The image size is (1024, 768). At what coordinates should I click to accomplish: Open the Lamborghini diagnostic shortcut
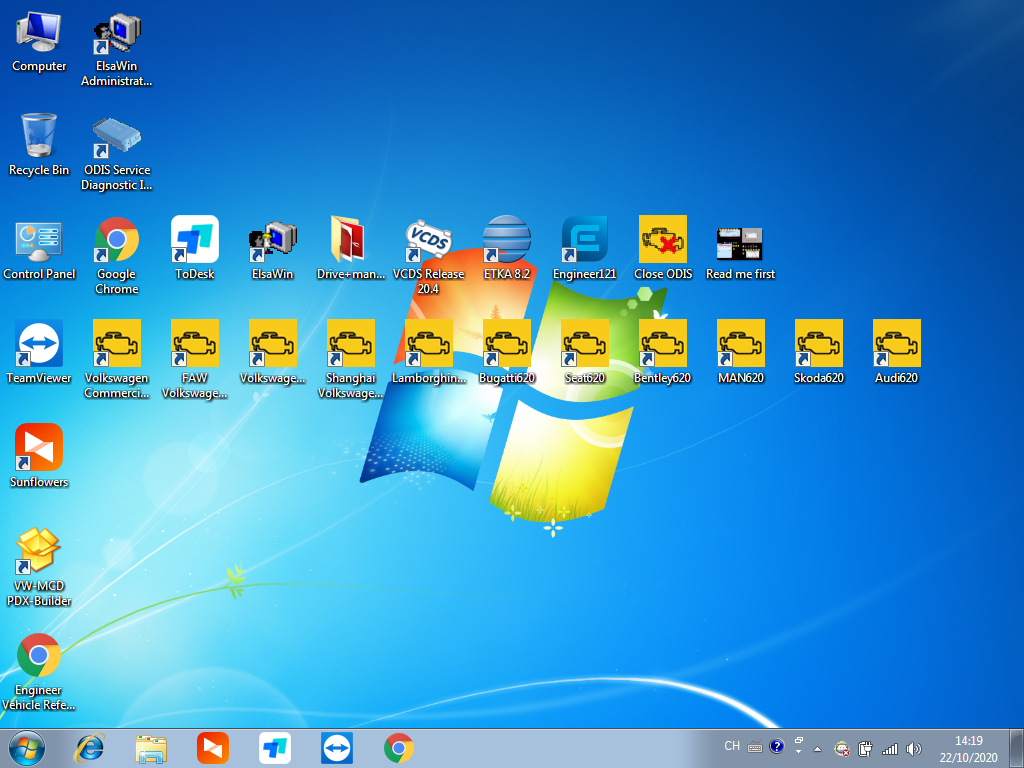coord(428,343)
